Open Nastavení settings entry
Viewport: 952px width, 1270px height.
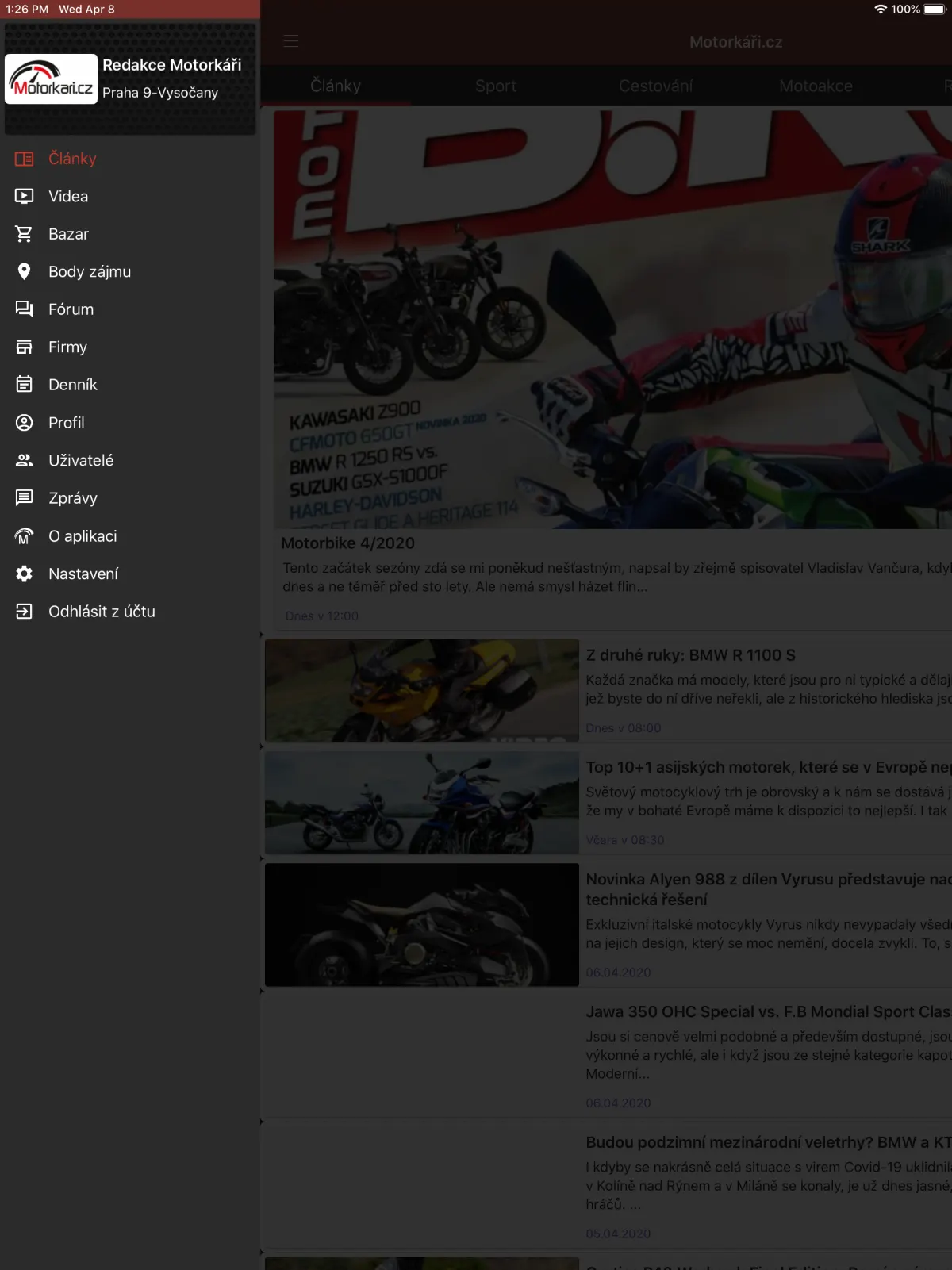coord(130,574)
